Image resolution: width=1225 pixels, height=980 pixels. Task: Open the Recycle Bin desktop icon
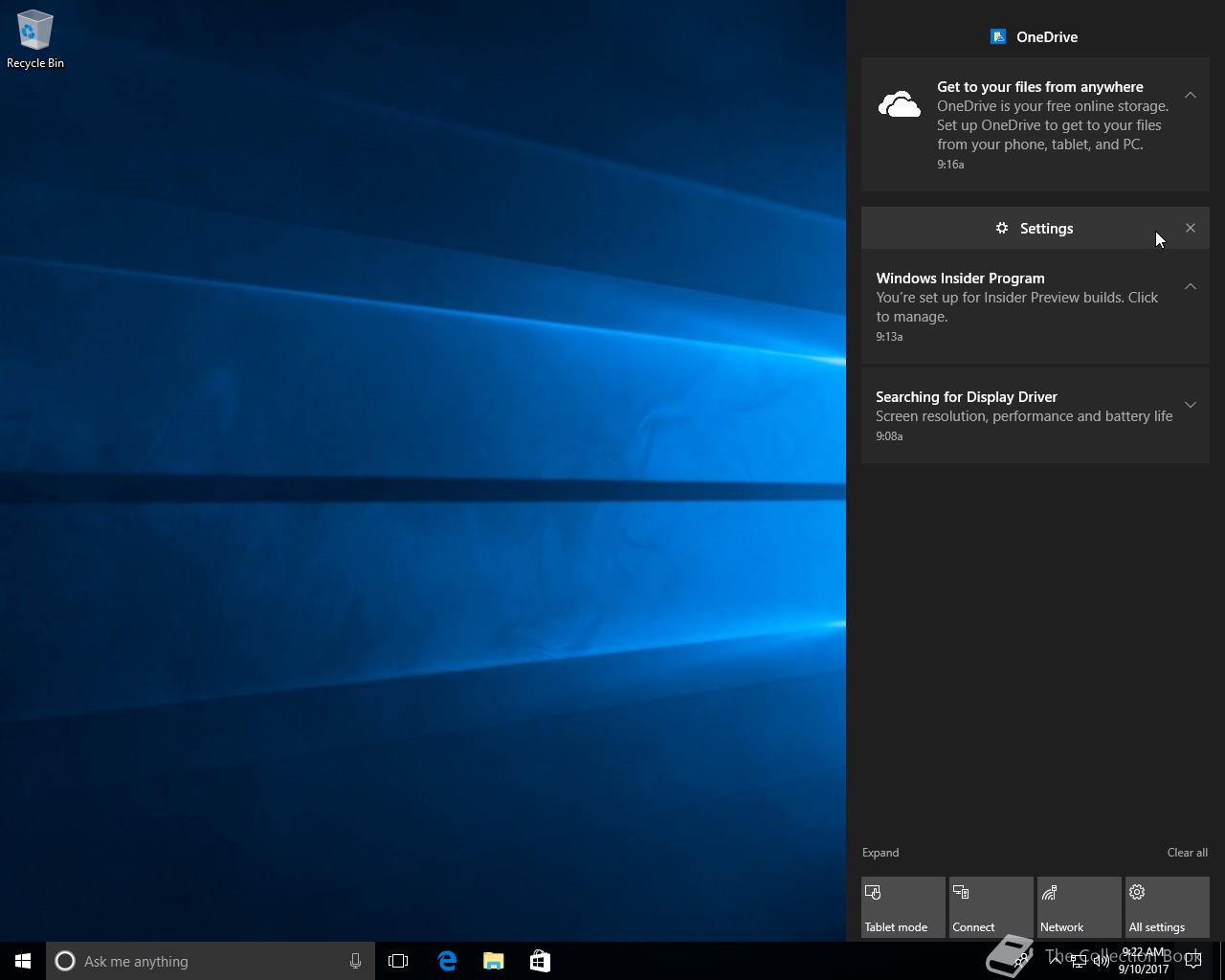pos(35,39)
